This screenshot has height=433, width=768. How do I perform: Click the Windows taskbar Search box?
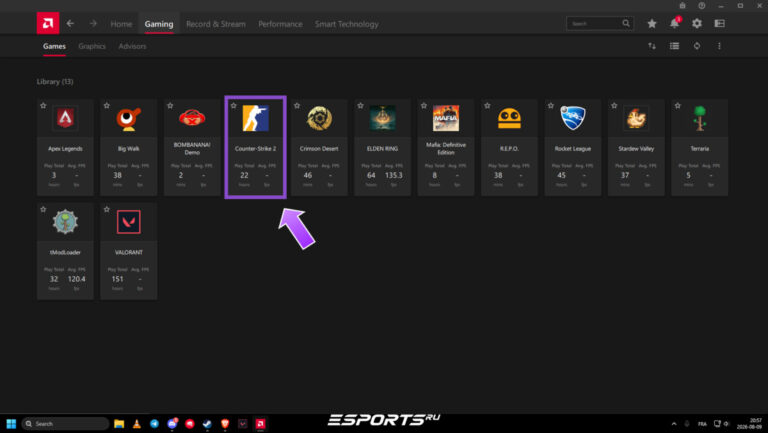point(65,424)
